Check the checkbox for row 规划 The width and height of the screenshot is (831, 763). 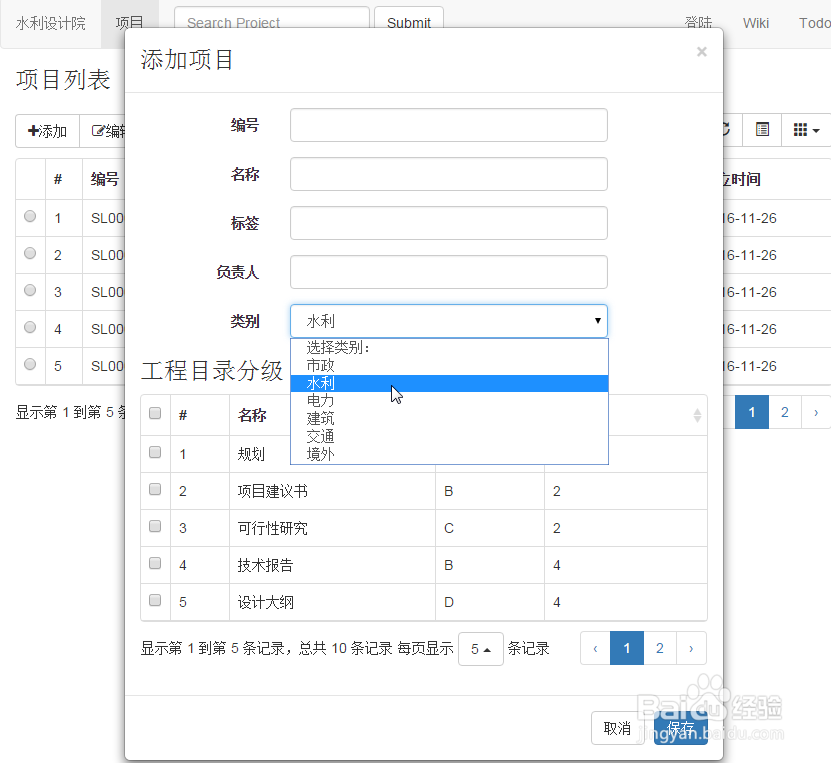pos(155,452)
